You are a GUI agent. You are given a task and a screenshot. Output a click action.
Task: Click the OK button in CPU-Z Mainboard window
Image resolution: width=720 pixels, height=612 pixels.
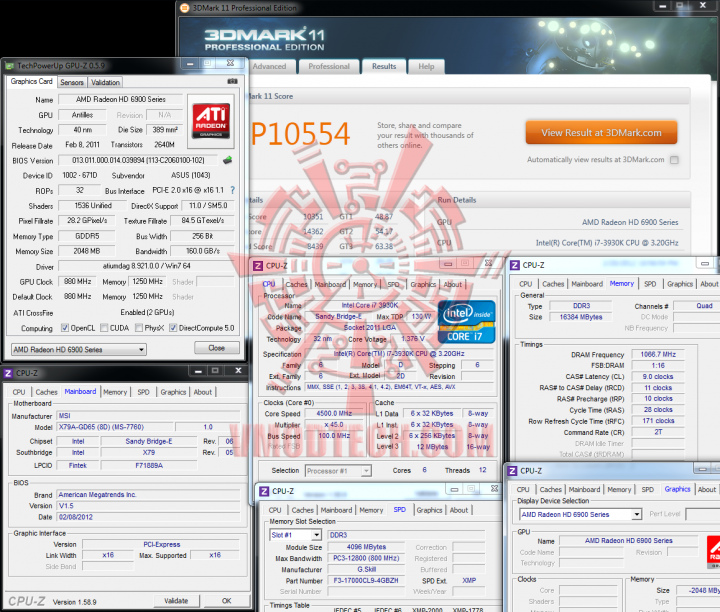[226, 601]
